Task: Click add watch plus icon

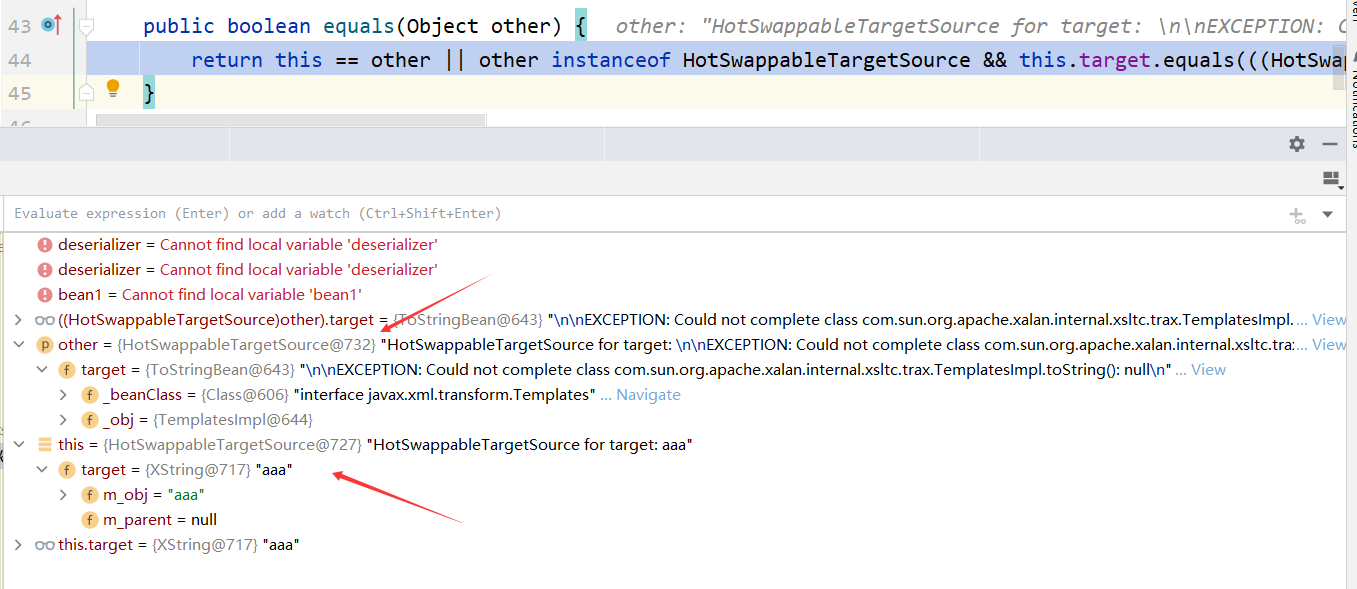Action: pyautogui.click(x=1297, y=214)
